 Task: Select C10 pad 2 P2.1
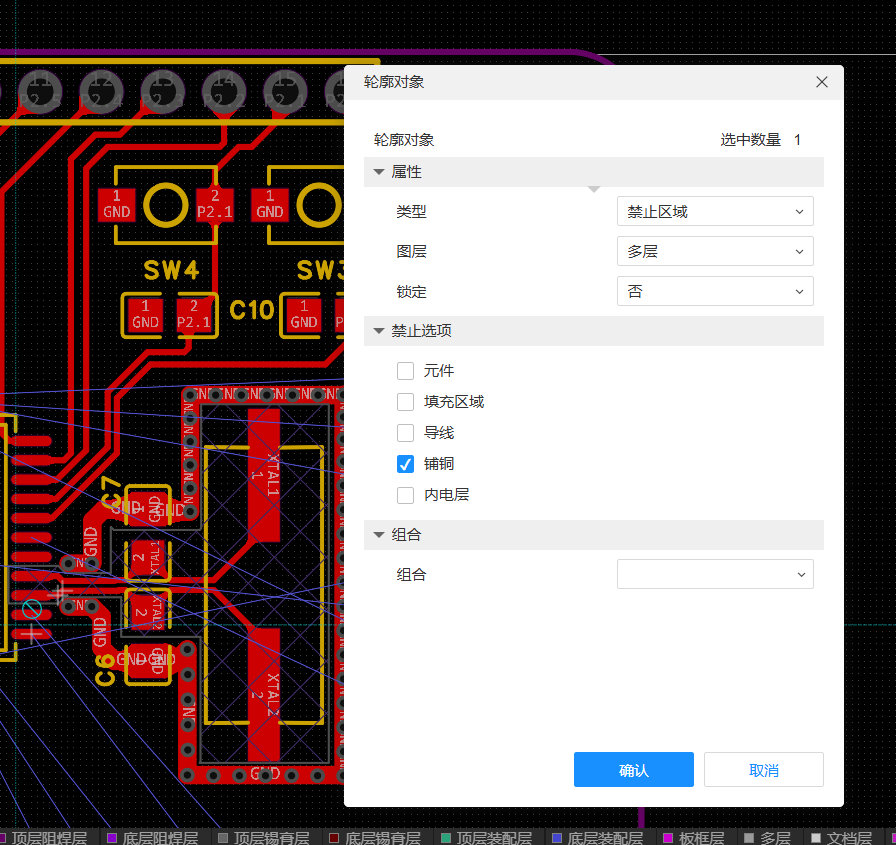click(194, 315)
